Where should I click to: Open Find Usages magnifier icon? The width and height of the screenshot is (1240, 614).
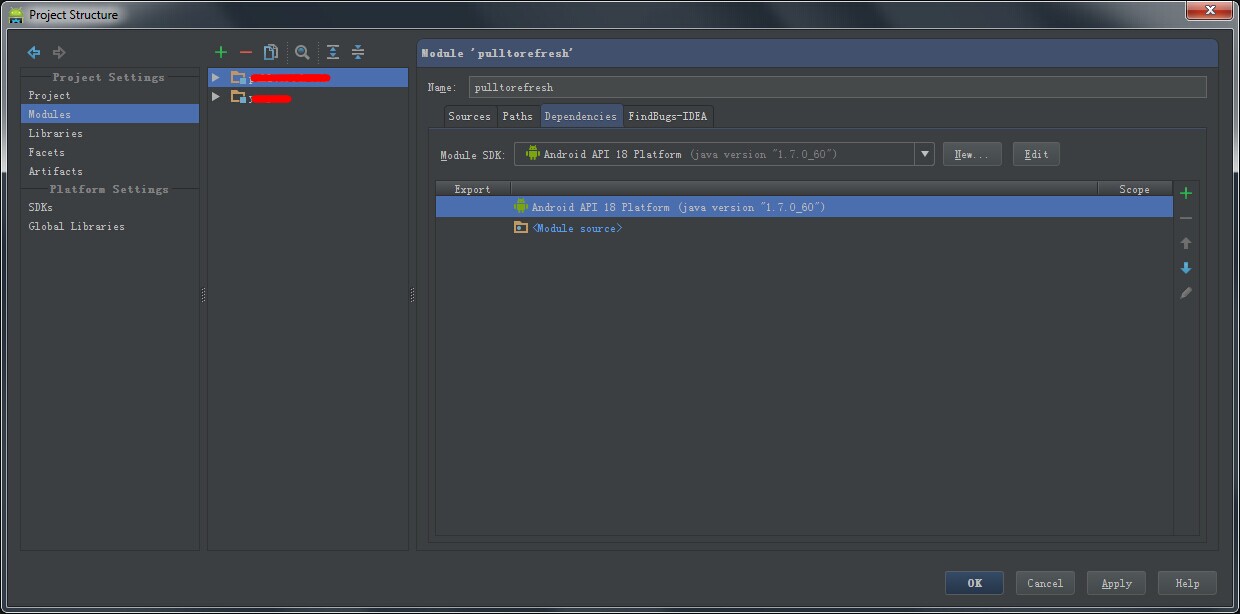tap(302, 52)
